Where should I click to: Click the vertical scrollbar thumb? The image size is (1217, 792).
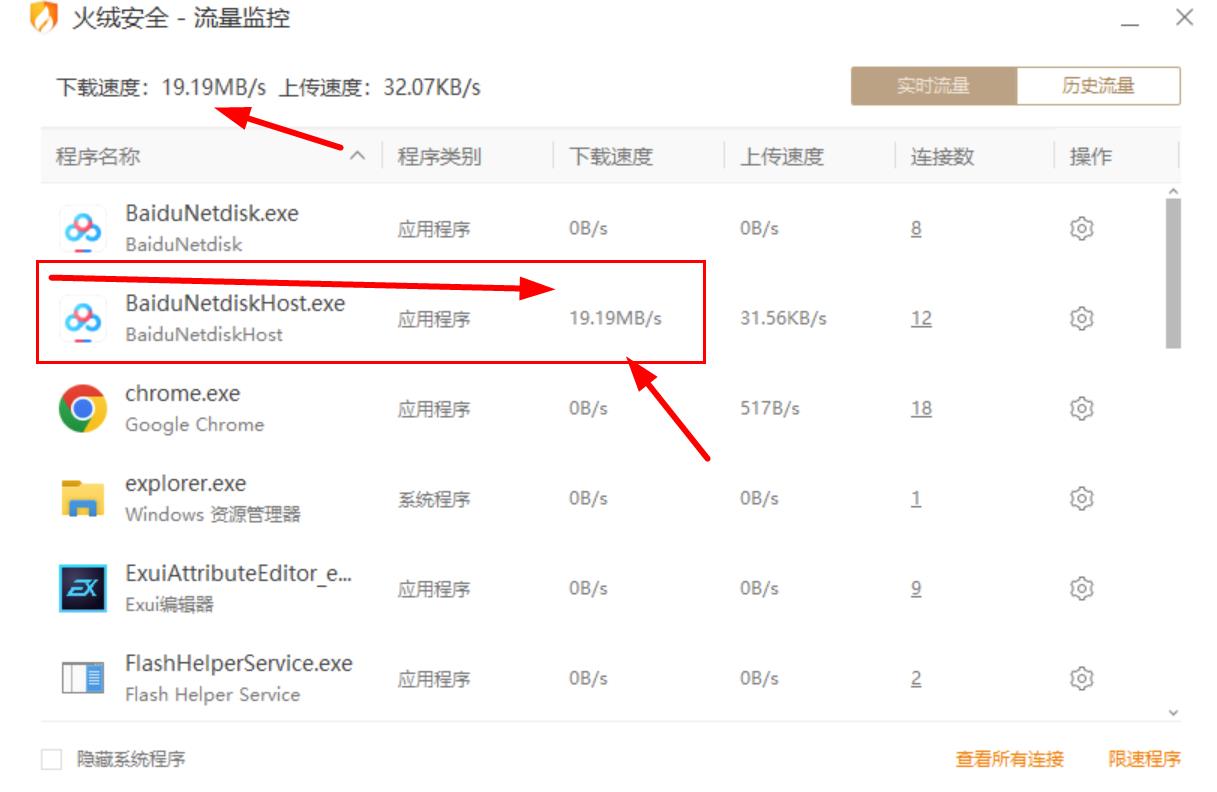[1173, 273]
